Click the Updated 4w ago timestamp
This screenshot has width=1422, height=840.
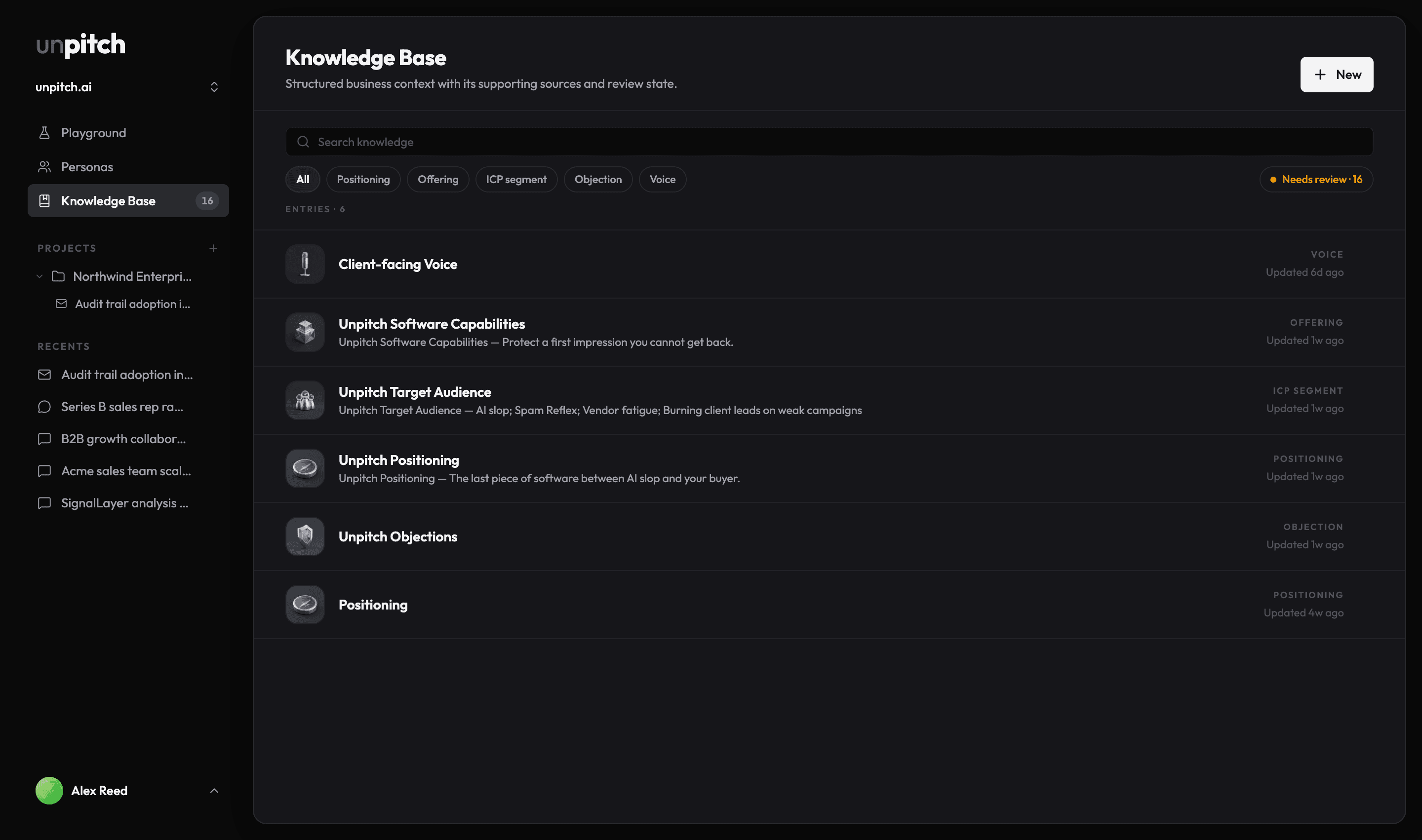1303,612
